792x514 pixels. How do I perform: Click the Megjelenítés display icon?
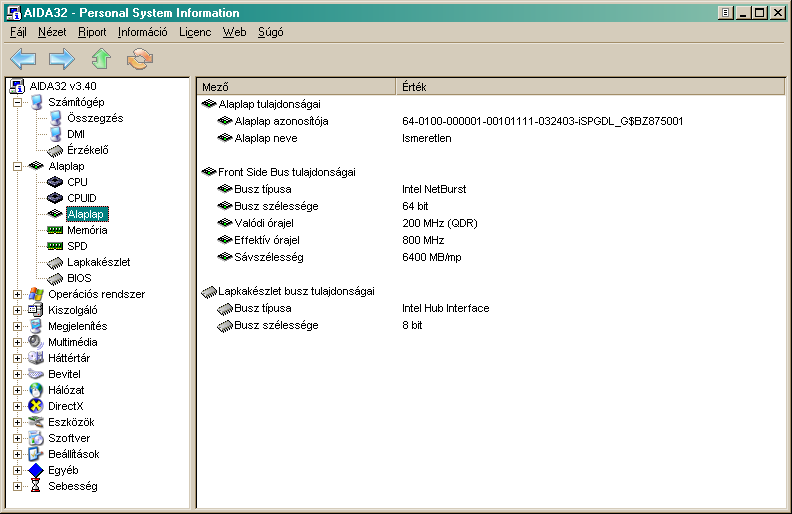pos(36,326)
